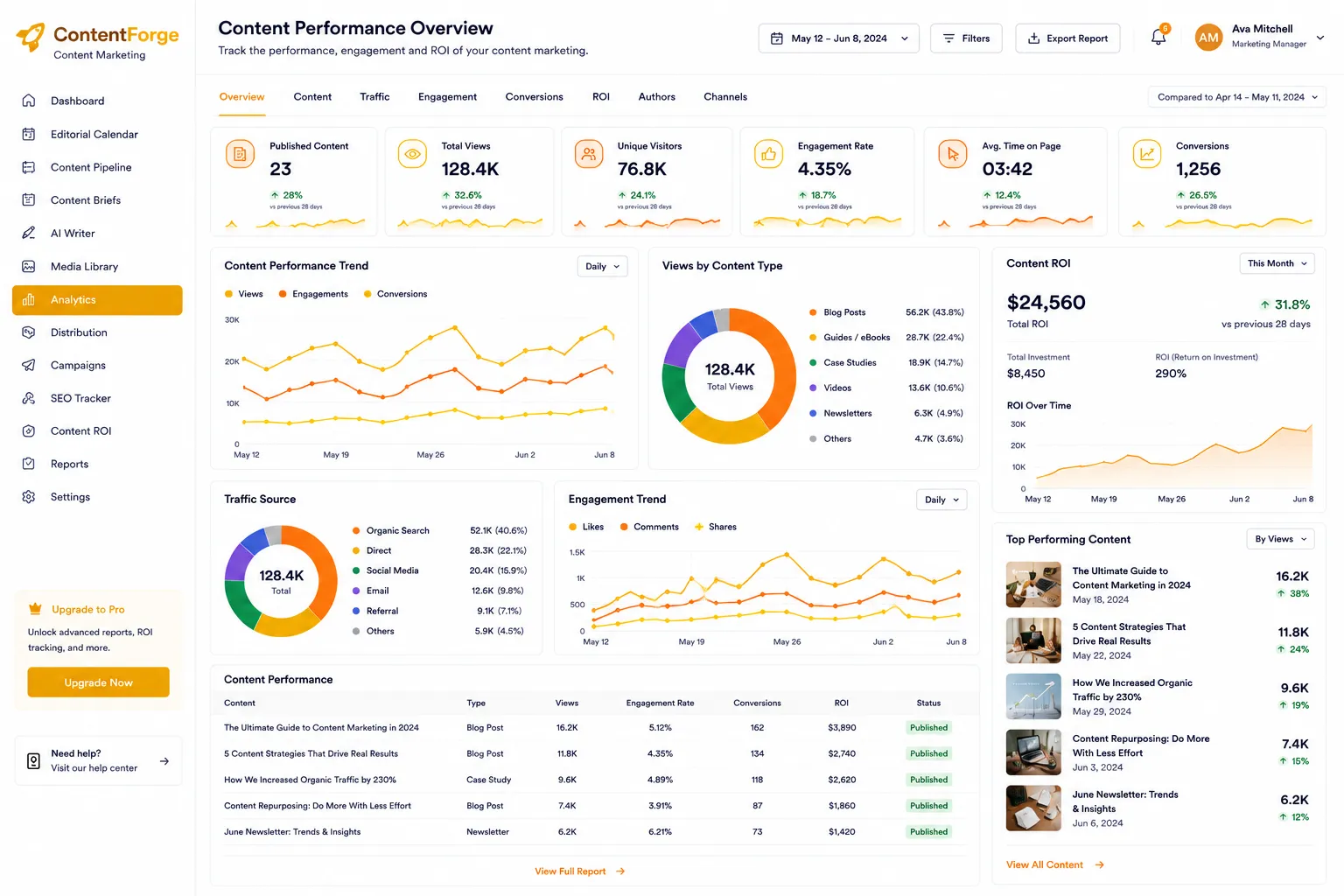Click the AM user avatar
This screenshot has width=1344, height=896.
coord(1209,37)
